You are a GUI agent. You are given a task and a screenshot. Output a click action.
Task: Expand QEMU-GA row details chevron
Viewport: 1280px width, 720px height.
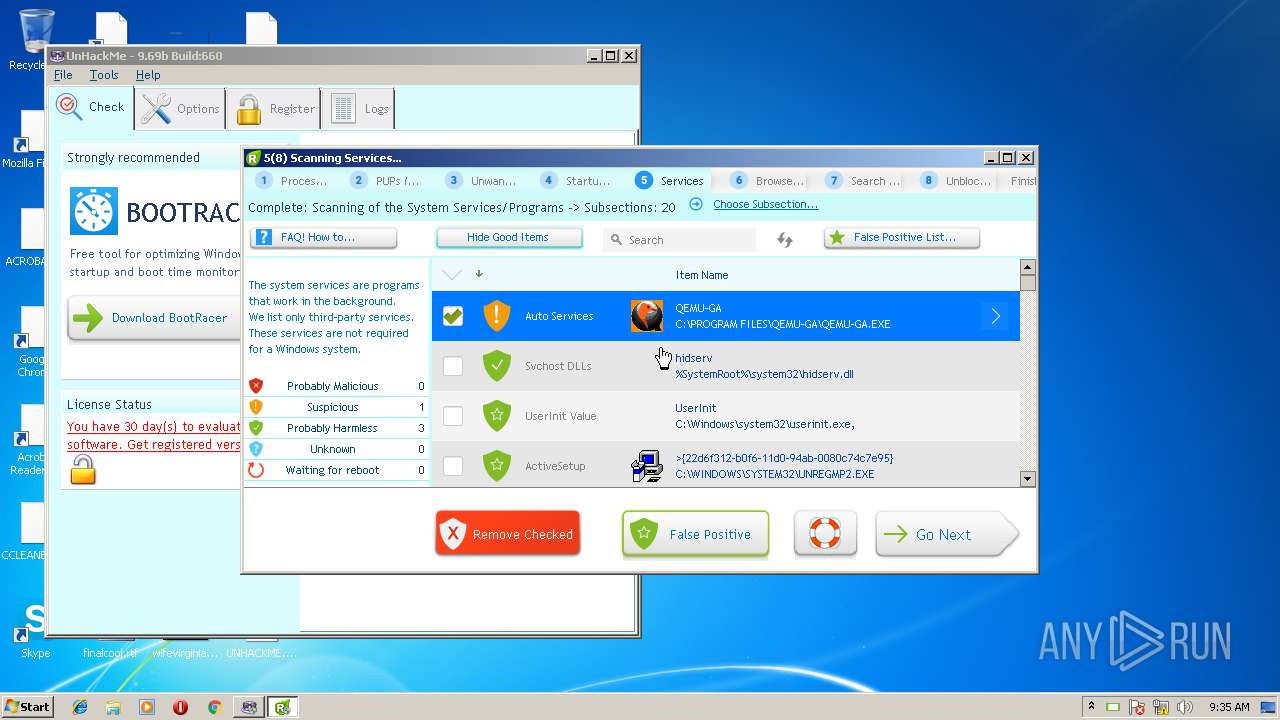(996, 316)
